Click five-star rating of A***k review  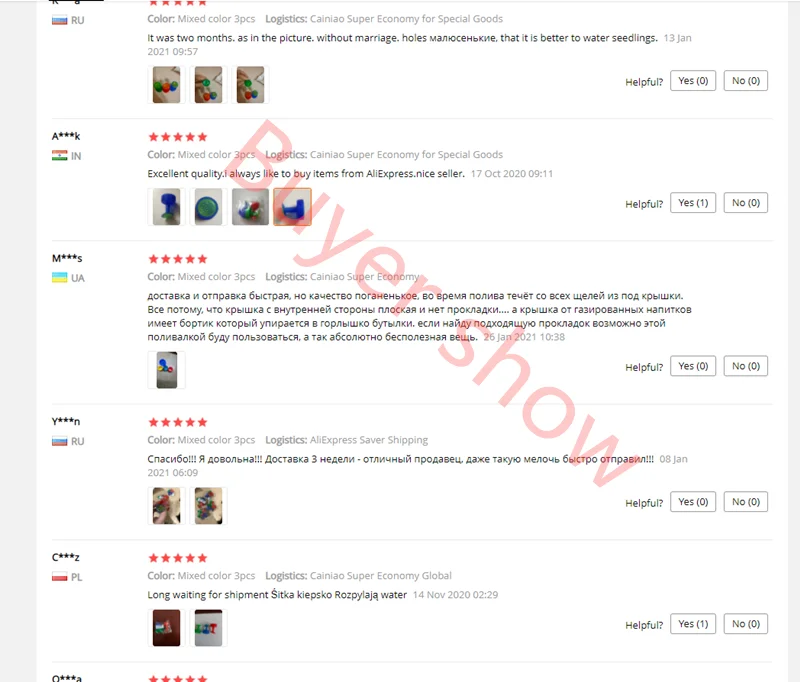(x=178, y=137)
